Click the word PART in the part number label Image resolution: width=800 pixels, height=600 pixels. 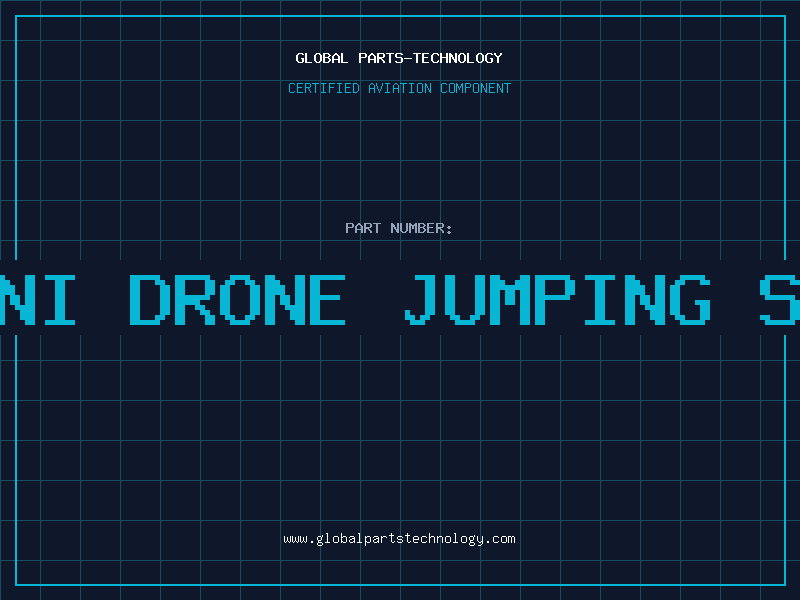(x=363, y=228)
